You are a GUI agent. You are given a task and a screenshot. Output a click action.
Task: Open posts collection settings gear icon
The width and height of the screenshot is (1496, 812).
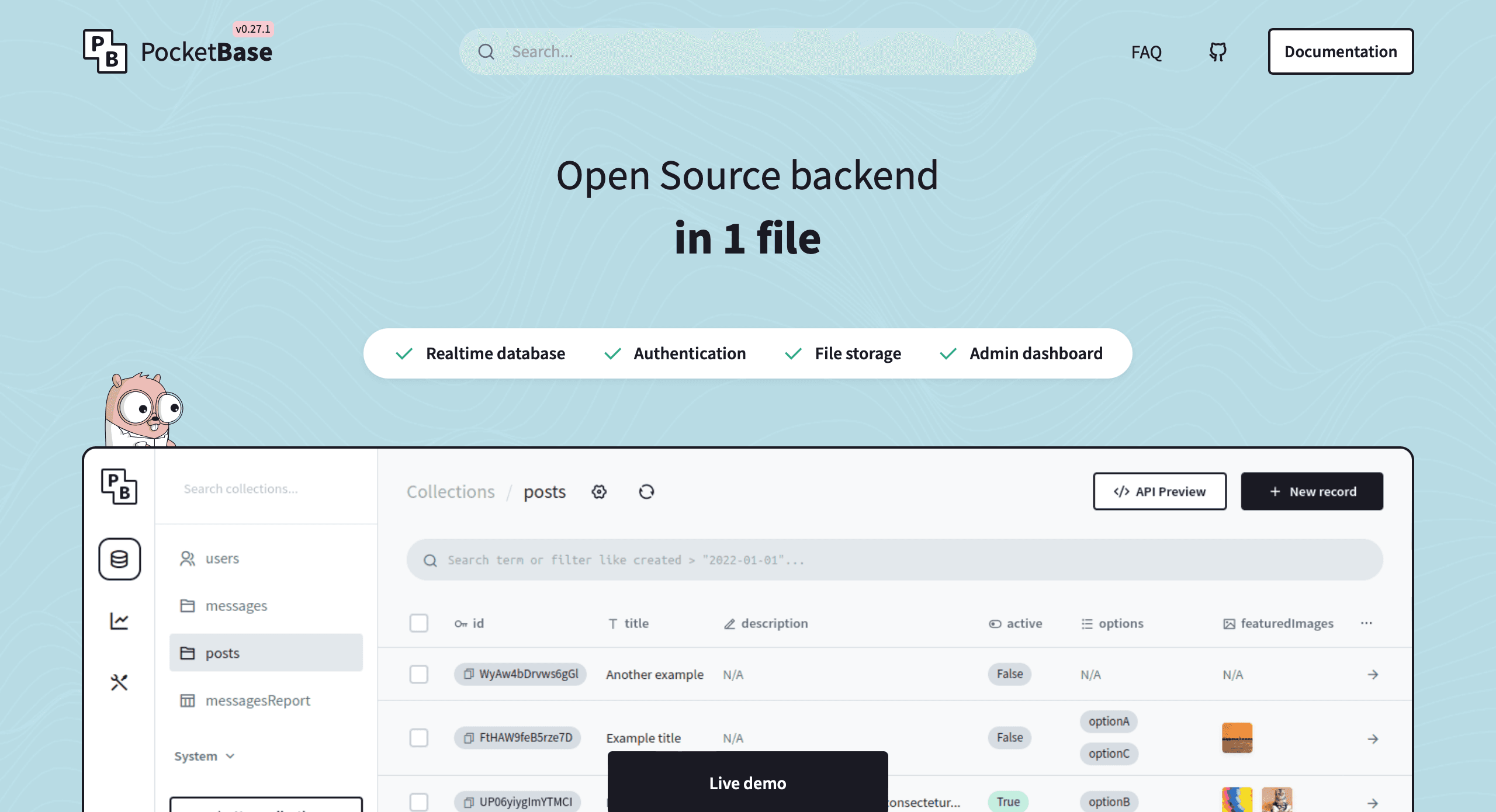coord(599,492)
